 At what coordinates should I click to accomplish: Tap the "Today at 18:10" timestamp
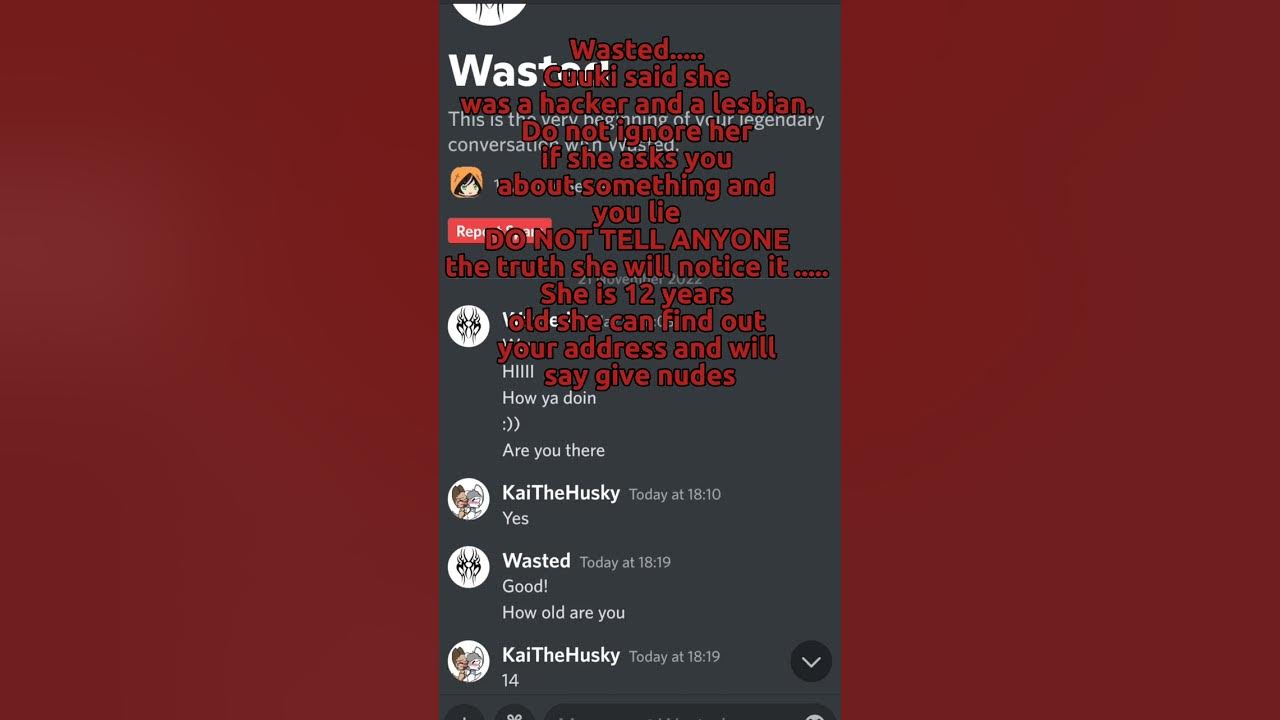click(674, 494)
